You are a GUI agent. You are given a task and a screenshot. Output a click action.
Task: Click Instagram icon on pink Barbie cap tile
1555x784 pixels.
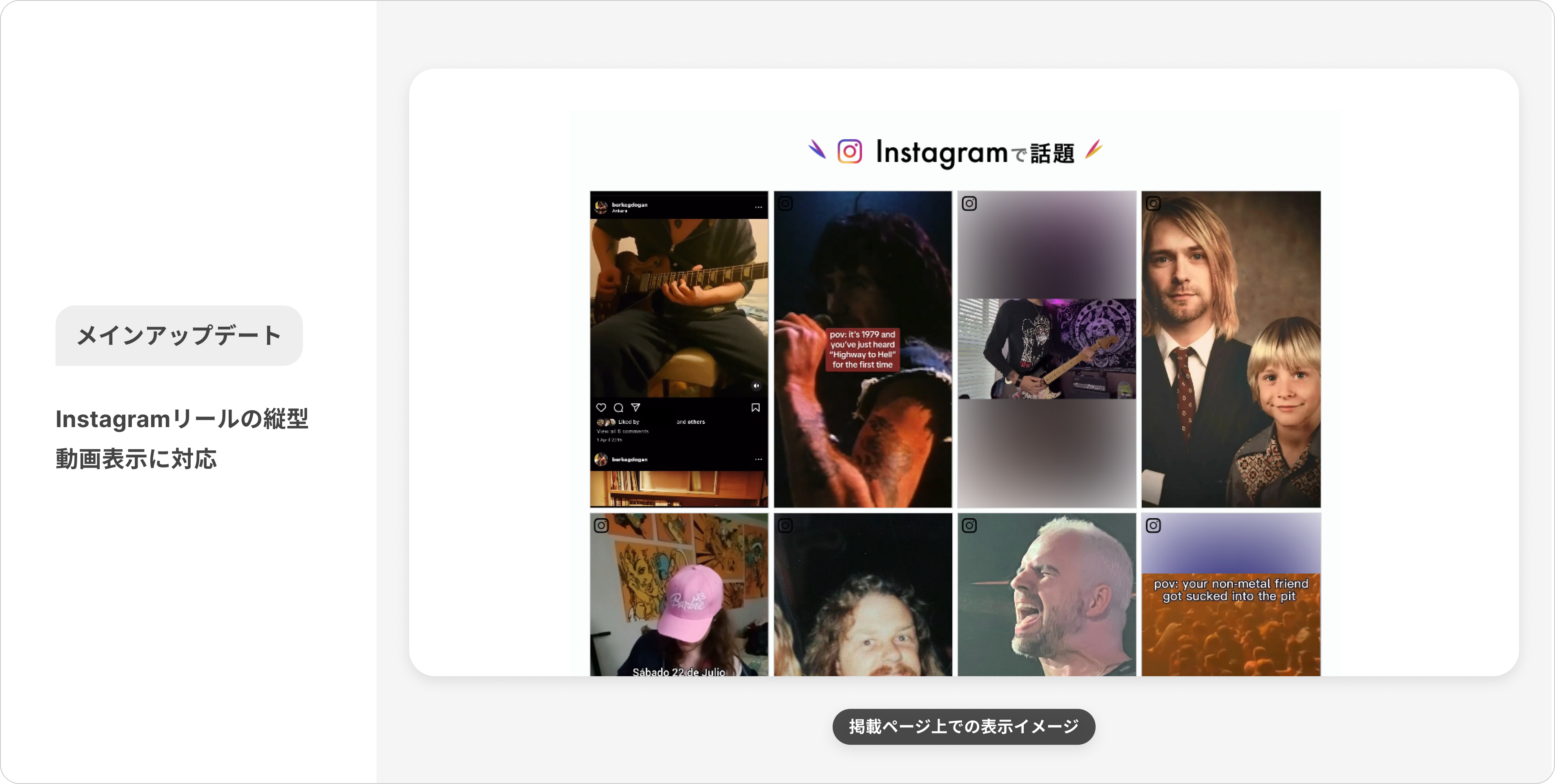click(x=601, y=525)
